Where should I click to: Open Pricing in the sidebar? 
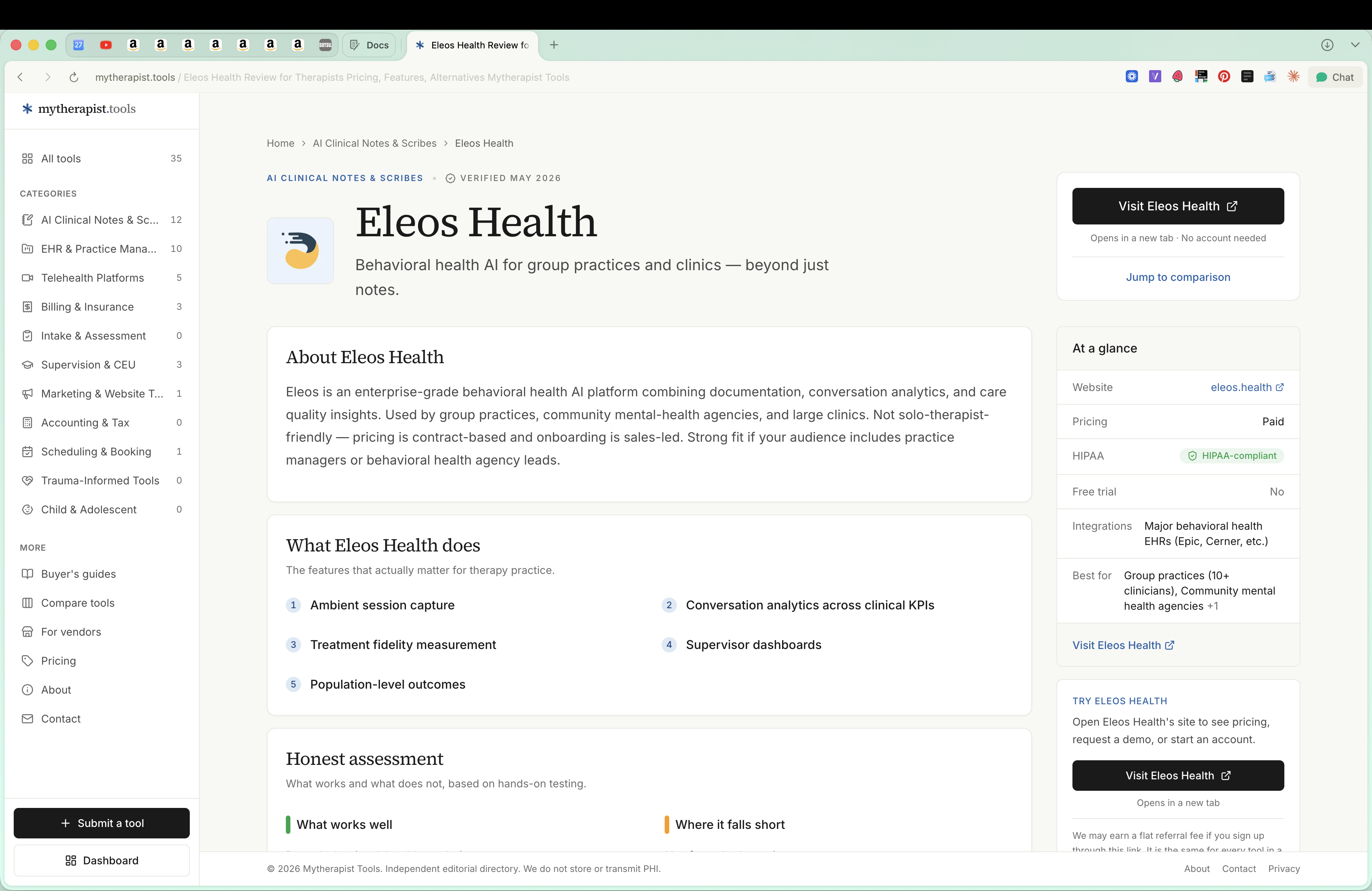102,660
